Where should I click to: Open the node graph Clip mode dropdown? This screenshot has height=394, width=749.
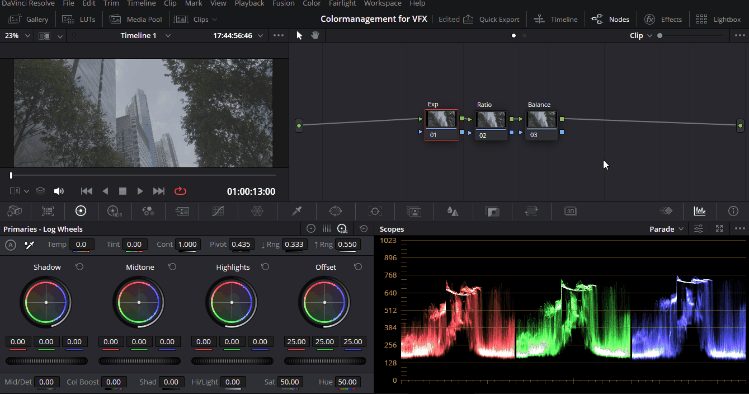641,35
